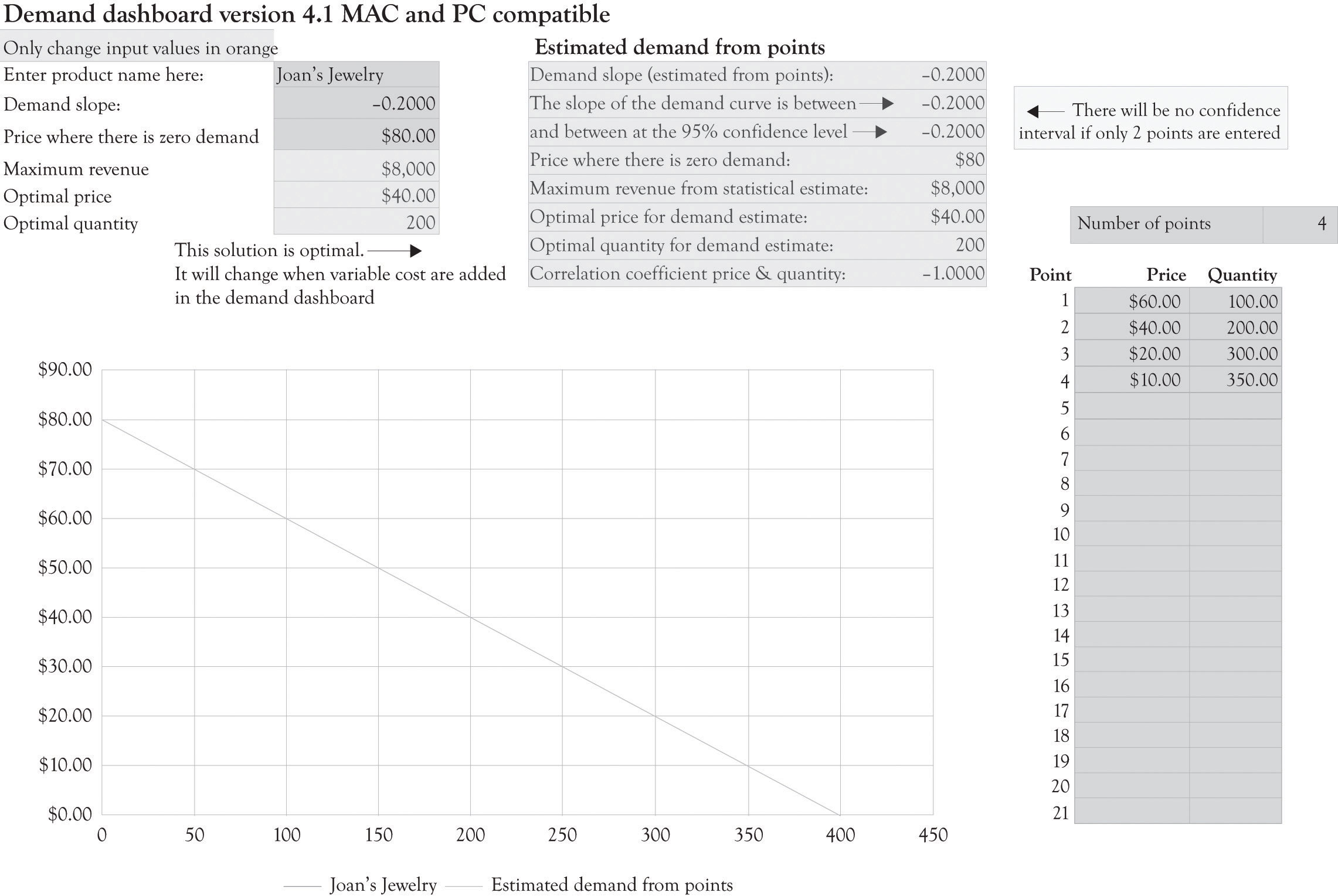Click Point 3 price cell $20.00
1338x896 pixels.
pyautogui.click(x=1132, y=353)
